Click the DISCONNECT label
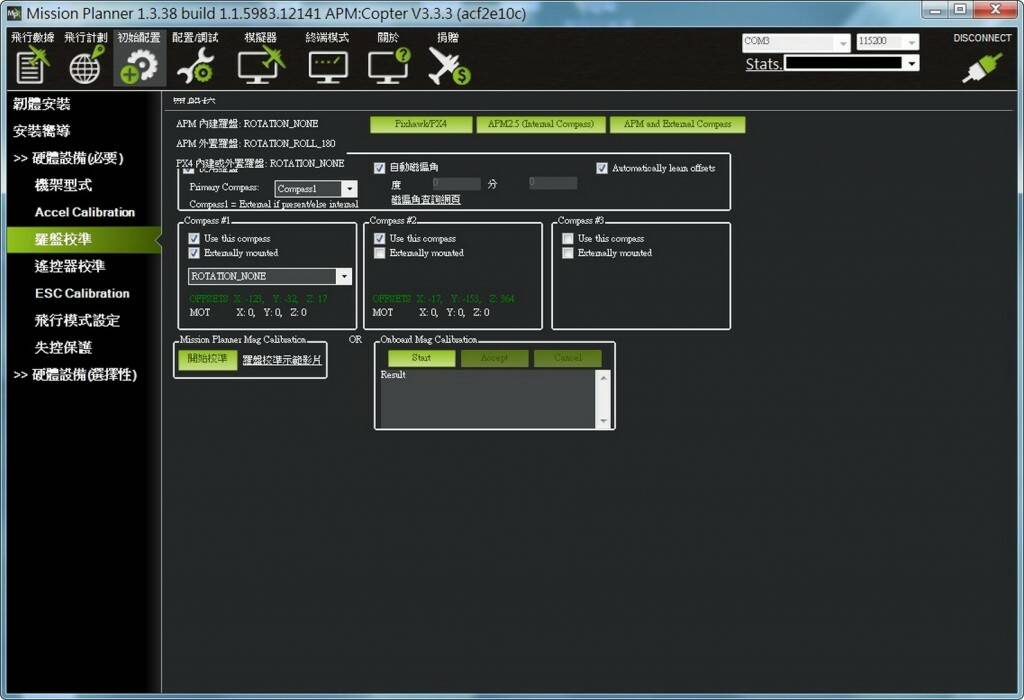The width and height of the screenshot is (1024, 700). click(x=982, y=38)
